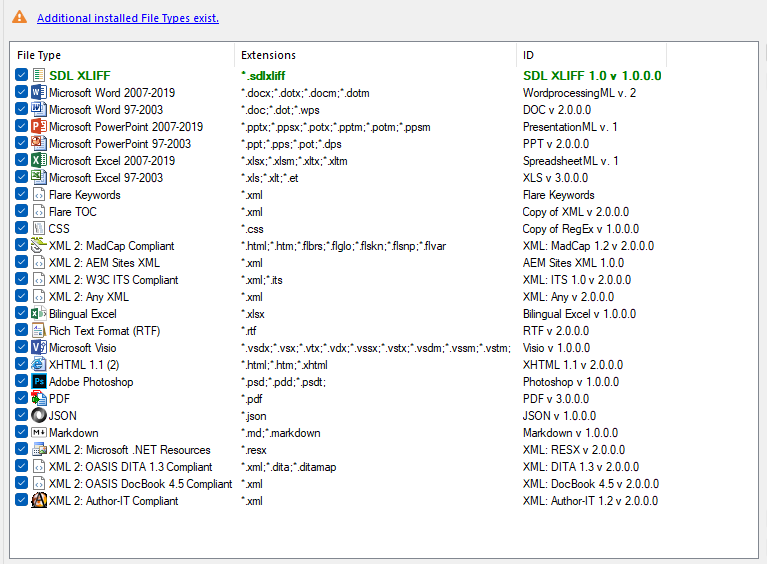The height and width of the screenshot is (564, 767).
Task: Click the Microsoft Word 2007-2019 icon
Action: 39,92
